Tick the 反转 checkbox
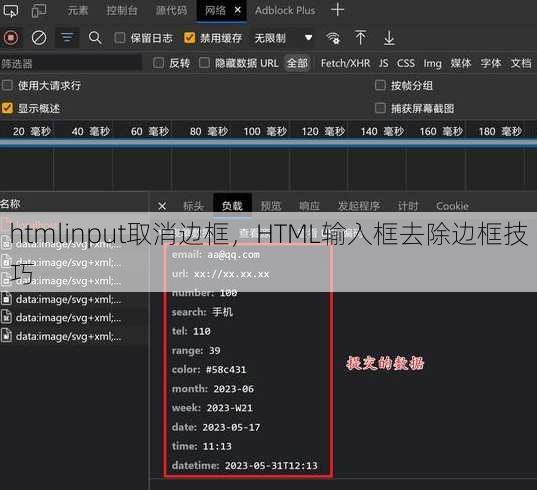This screenshot has height=490, width=537. (158, 63)
